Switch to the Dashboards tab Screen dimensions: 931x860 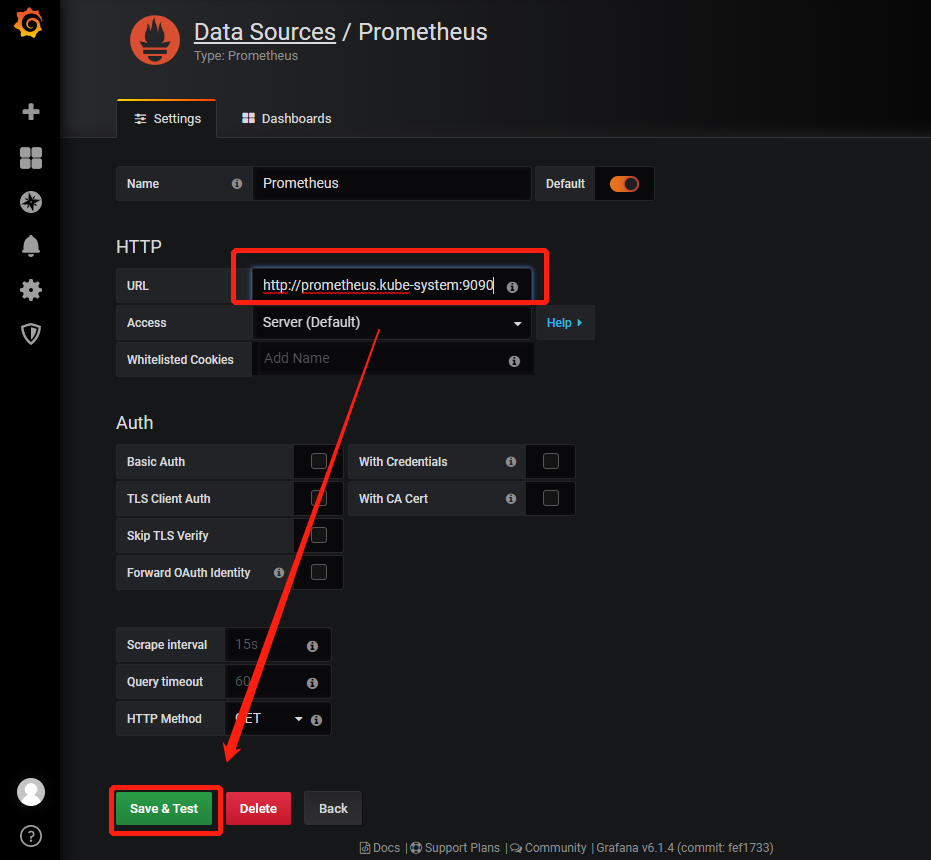pos(286,119)
